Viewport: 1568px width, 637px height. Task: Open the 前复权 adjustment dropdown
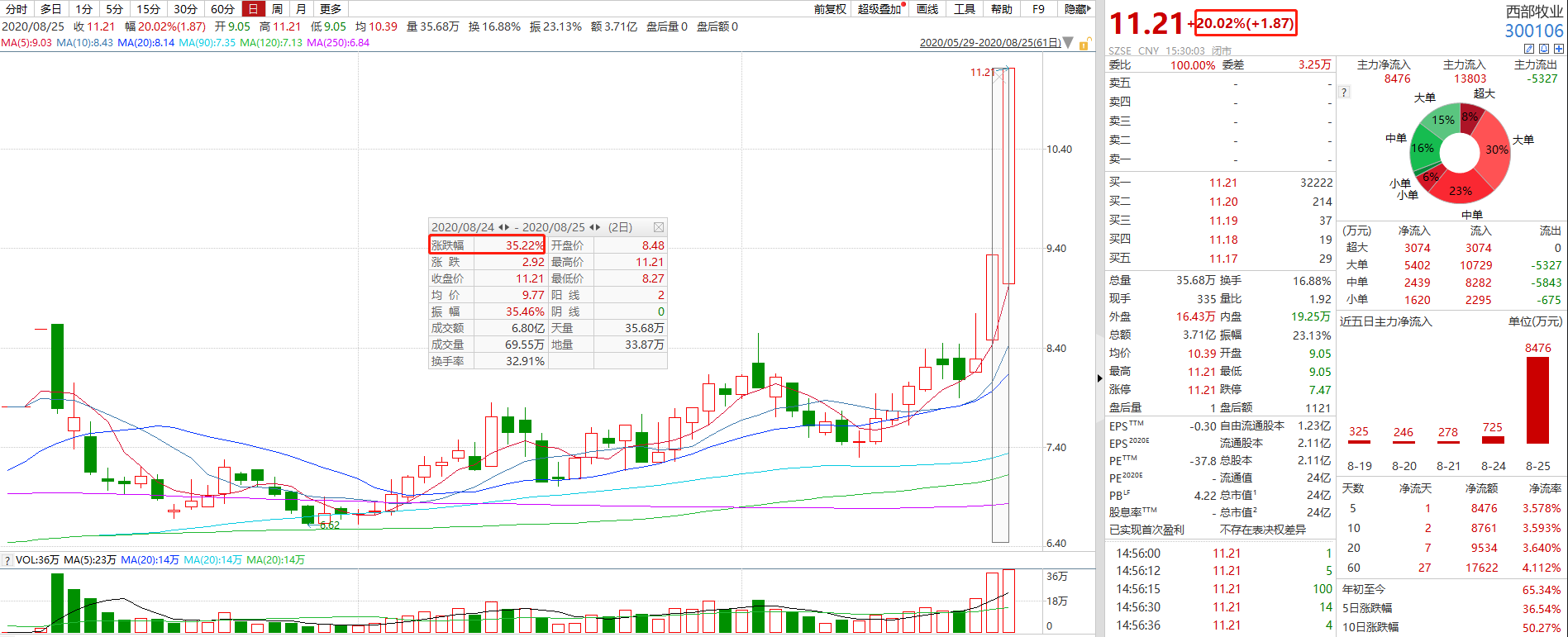[830, 9]
